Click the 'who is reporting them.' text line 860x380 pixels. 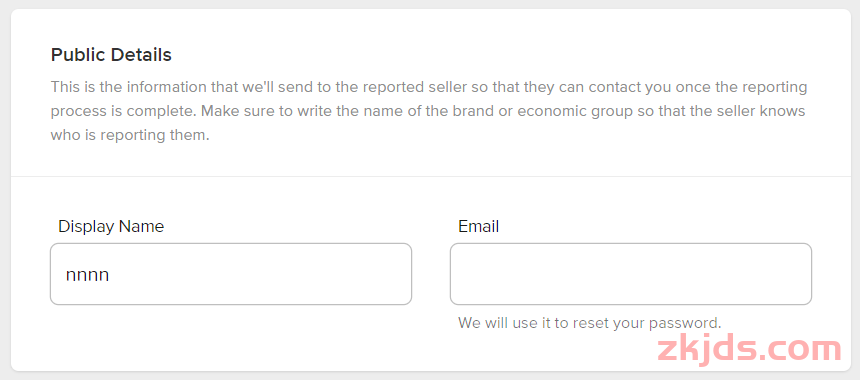(x=130, y=135)
